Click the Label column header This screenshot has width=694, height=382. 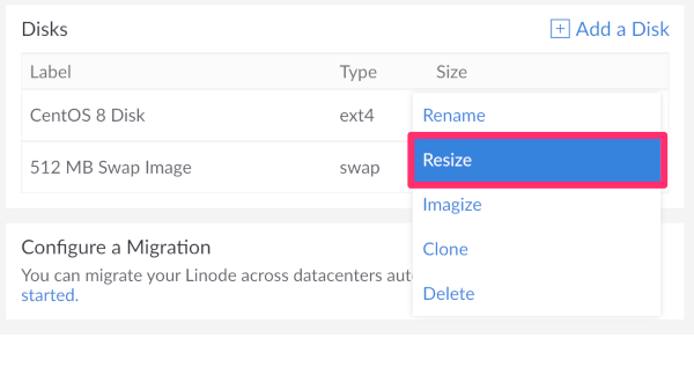[x=50, y=72]
